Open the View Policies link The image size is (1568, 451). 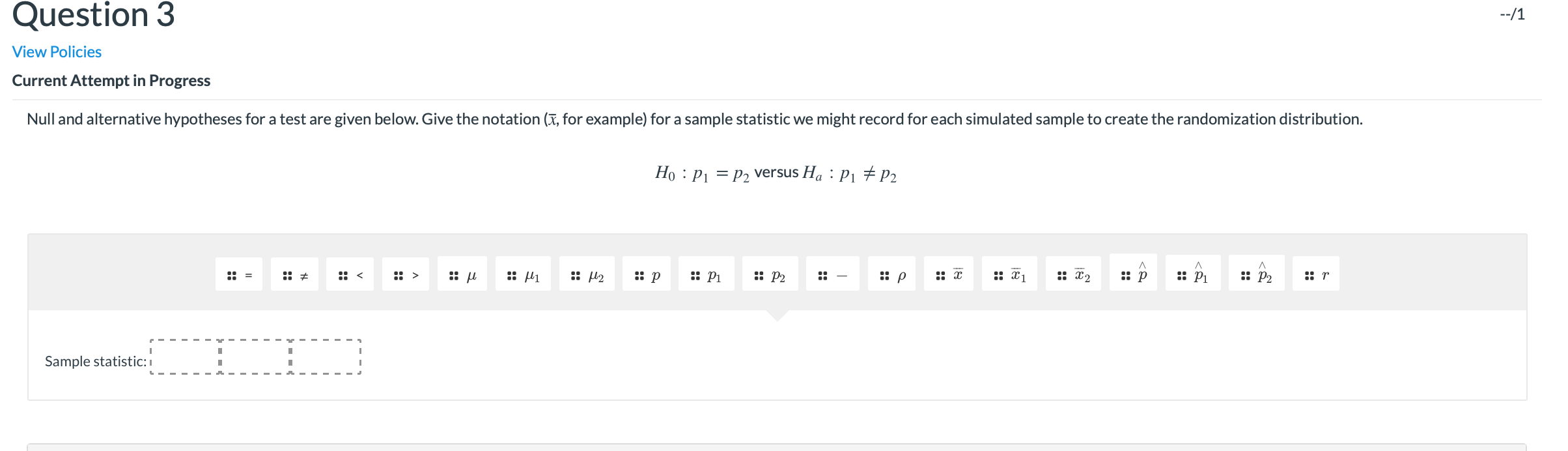coord(56,51)
